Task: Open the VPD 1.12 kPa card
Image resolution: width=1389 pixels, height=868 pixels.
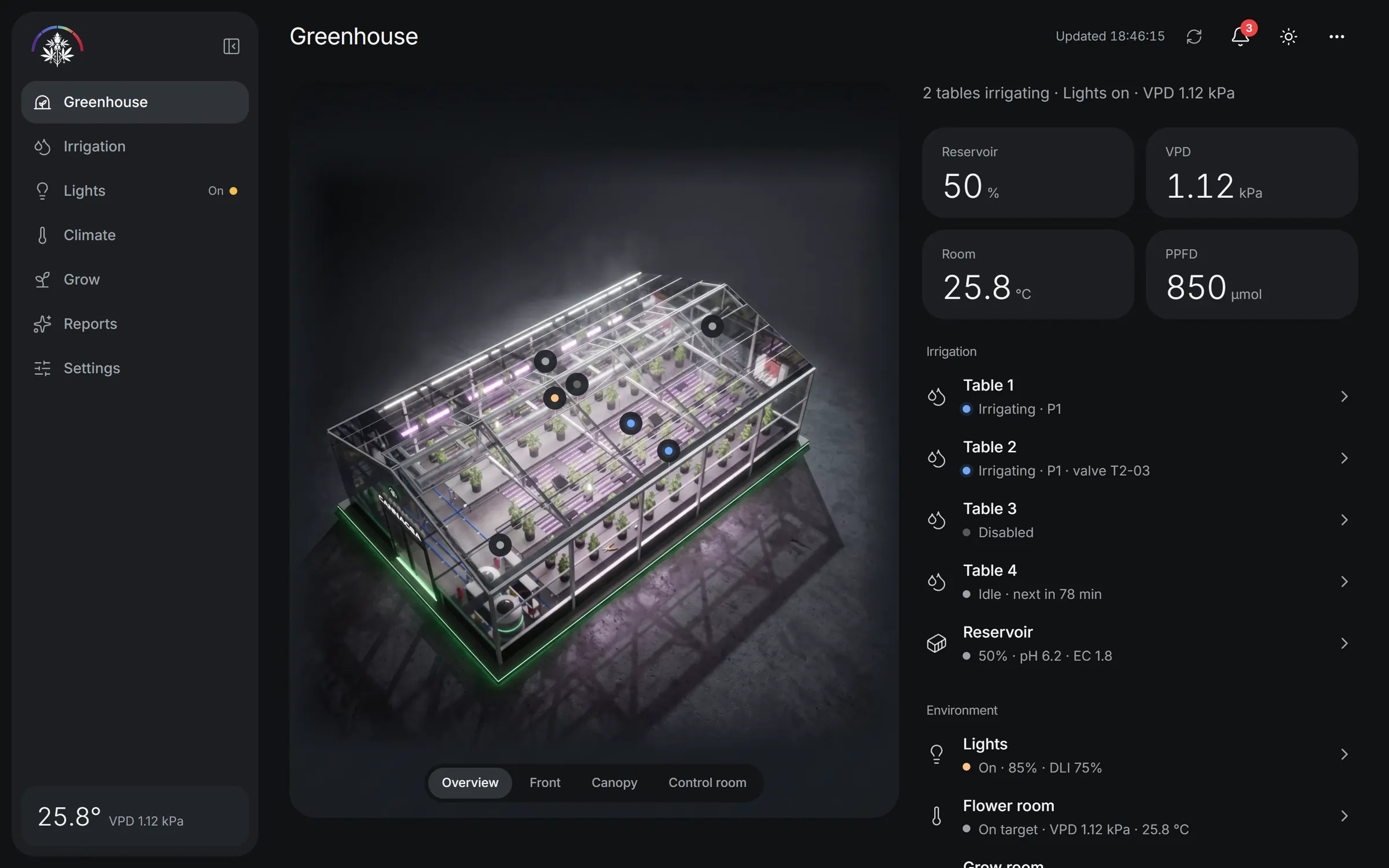Action: [1251, 172]
